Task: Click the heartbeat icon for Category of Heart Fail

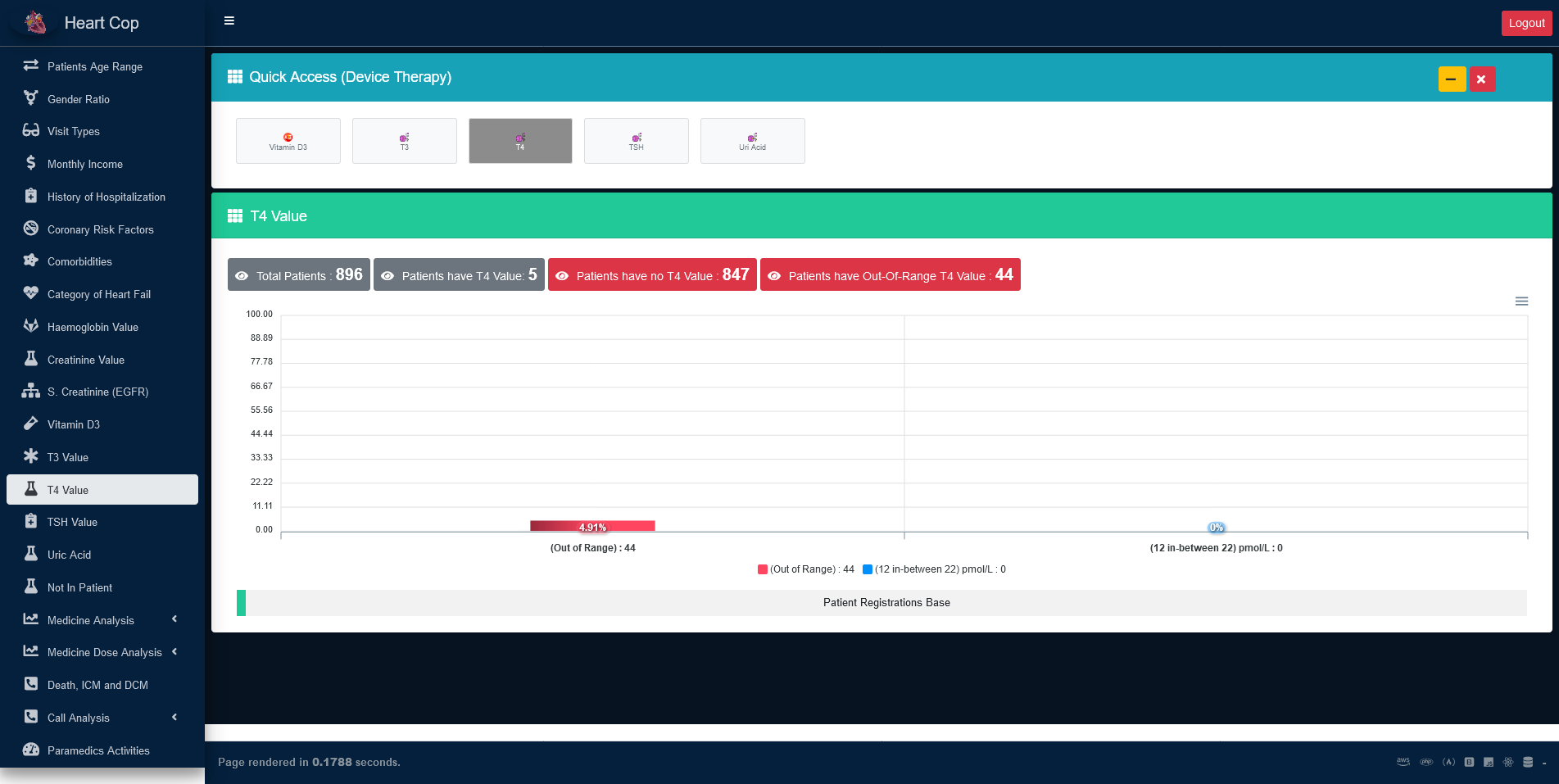Action: [31, 293]
